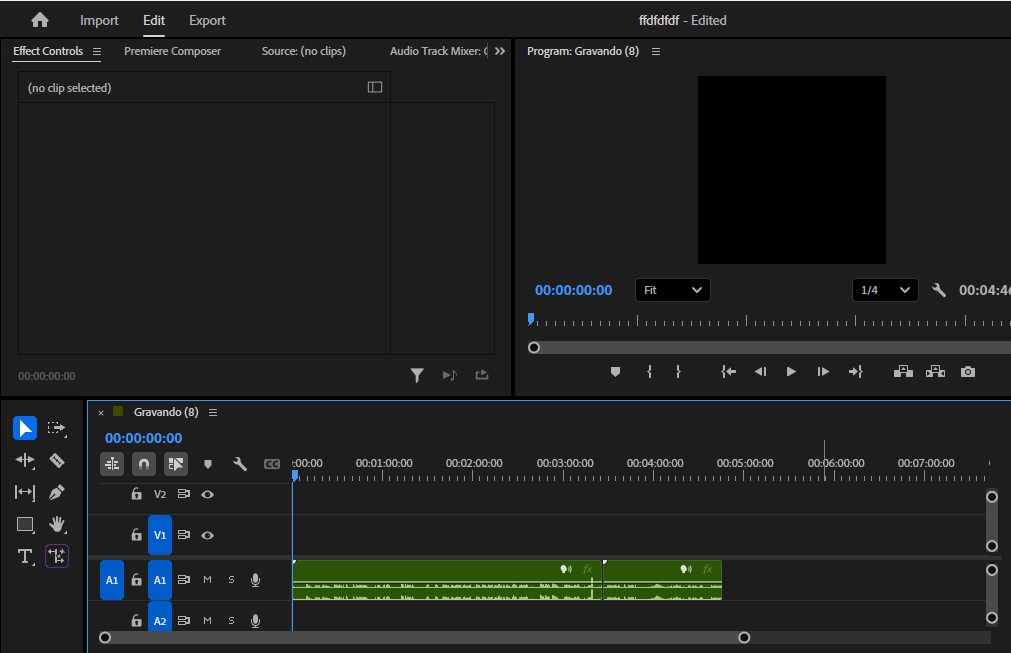Toggle insert sequences as nests
The width and height of the screenshot is (1011, 653).
(x=112, y=463)
